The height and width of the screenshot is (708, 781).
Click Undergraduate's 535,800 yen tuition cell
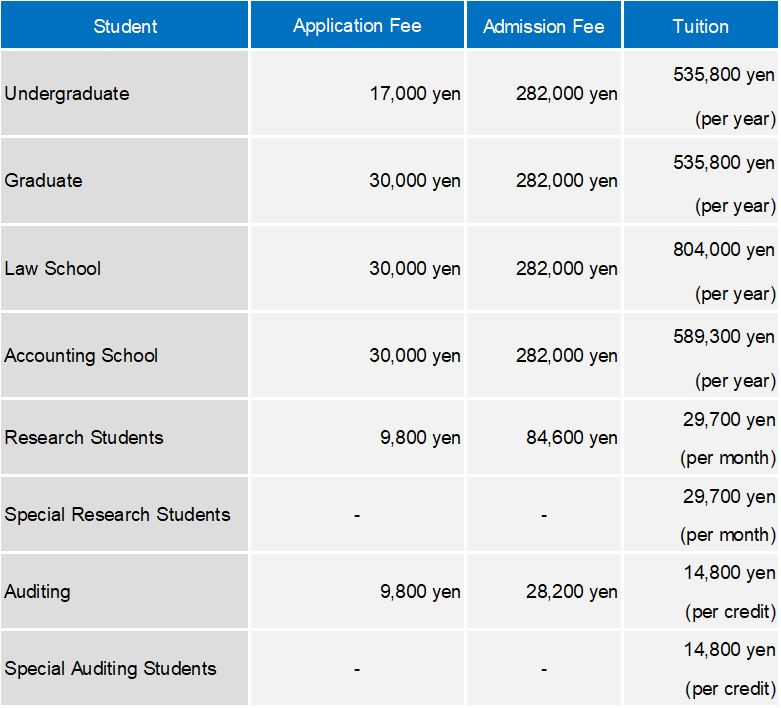click(x=723, y=75)
